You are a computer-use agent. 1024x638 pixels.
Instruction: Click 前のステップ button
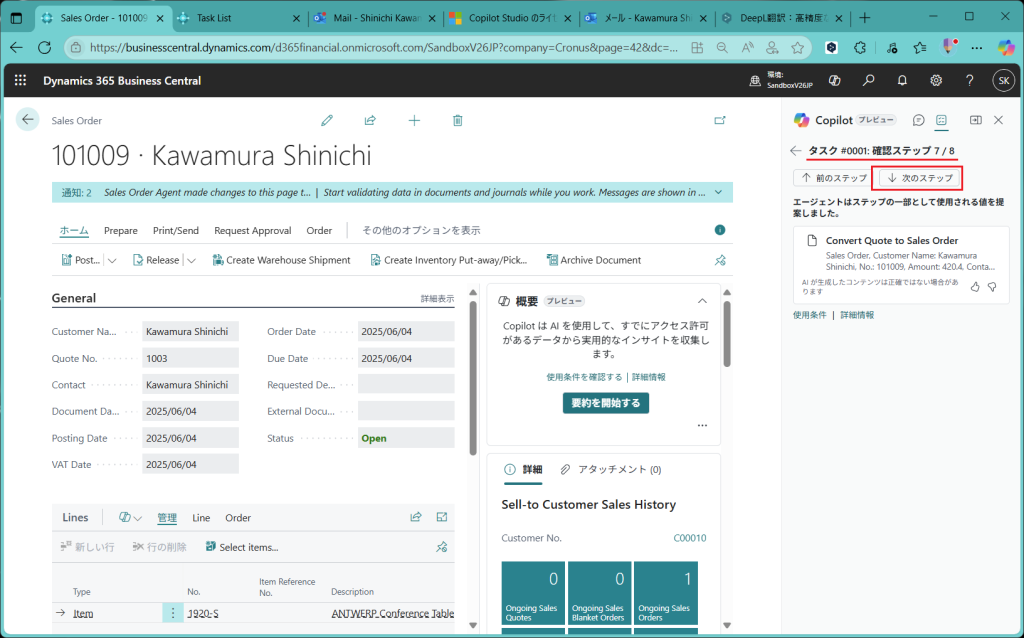tap(833, 178)
